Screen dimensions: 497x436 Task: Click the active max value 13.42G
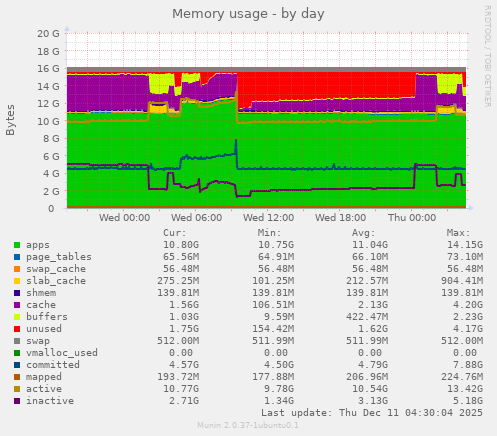click(x=465, y=389)
